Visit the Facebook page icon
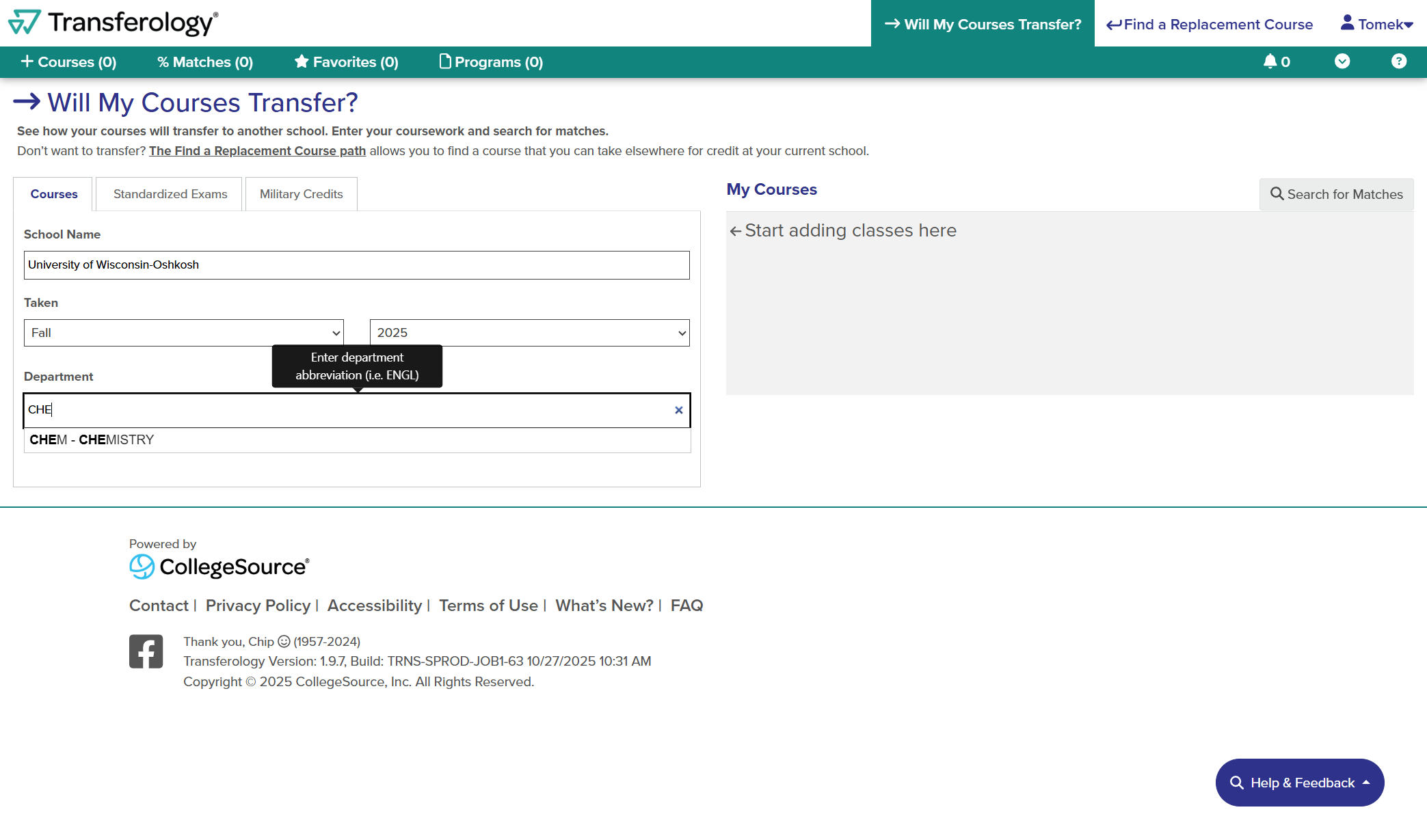Screen dimensions: 1427x840 point(146,651)
